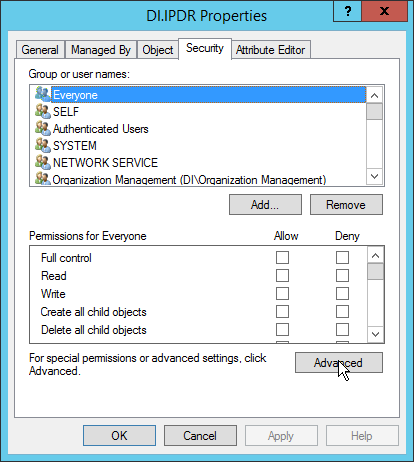414x462 pixels.
Task: Select the Everyone group icon
Action: (43, 95)
